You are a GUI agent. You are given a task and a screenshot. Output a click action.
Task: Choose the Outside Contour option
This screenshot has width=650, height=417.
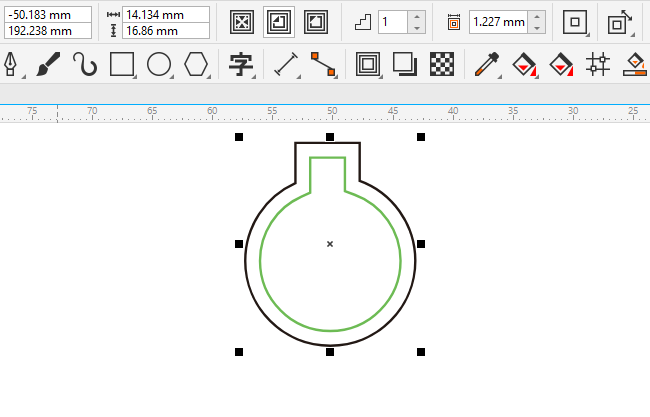pyautogui.click(x=316, y=22)
